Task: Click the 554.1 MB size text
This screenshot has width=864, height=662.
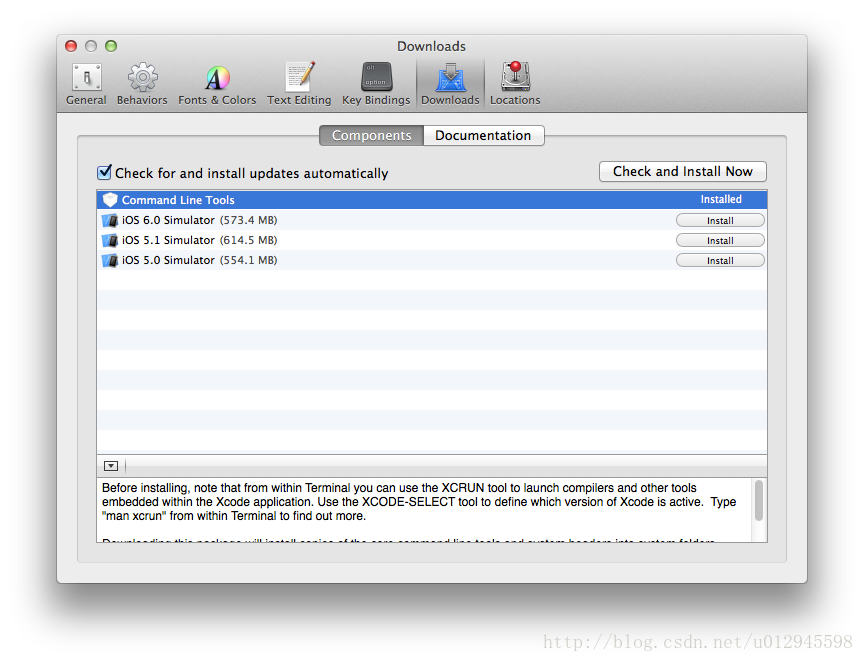Action: [x=249, y=260]
